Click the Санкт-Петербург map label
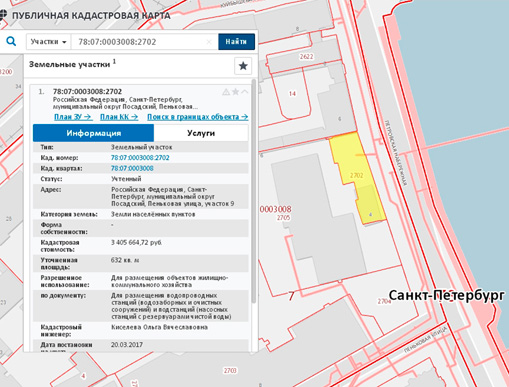The height and width of the screenshot is (387, 509). coord(447,295)
